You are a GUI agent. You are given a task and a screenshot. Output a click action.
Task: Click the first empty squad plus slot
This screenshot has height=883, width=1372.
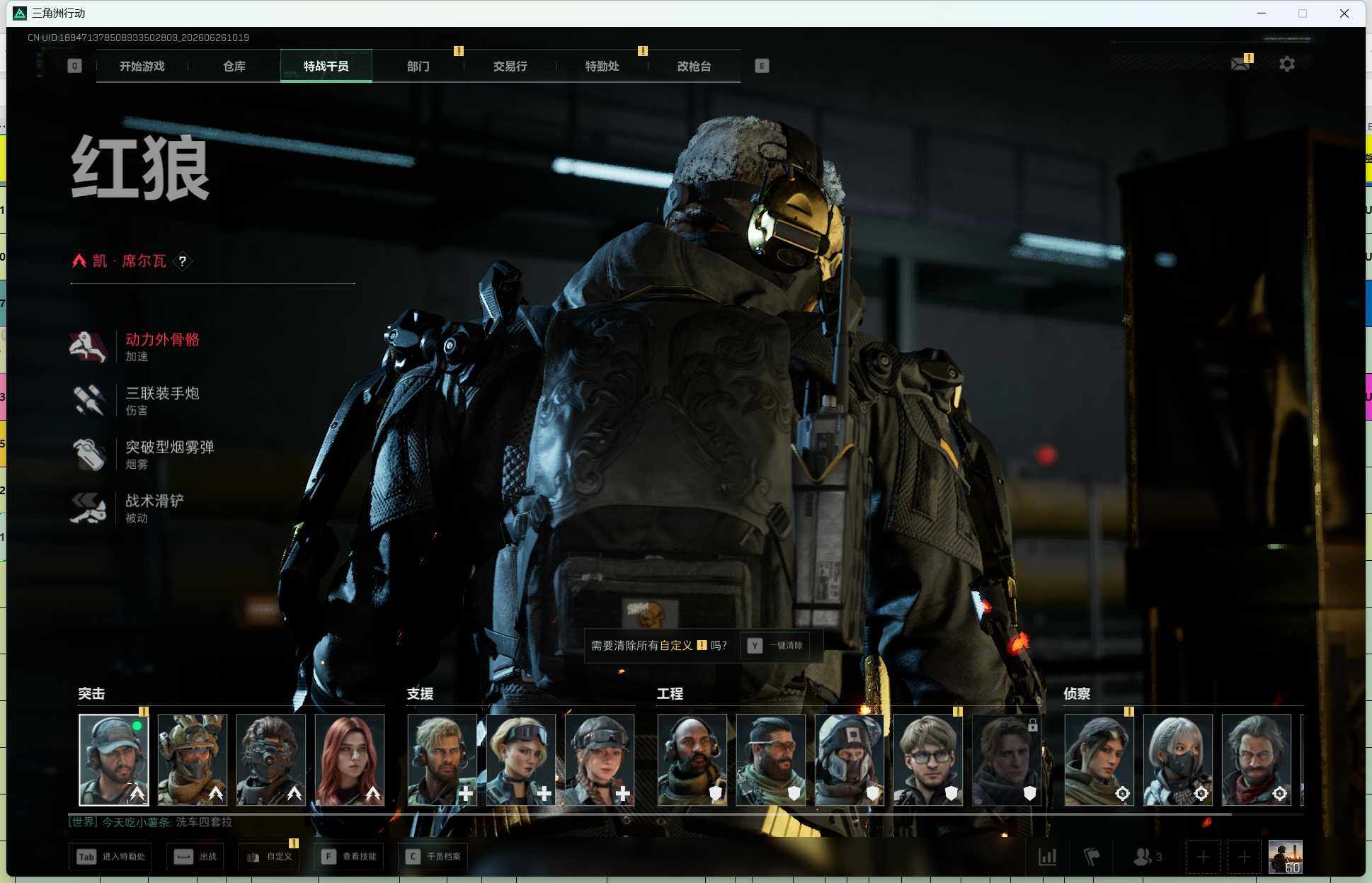(1203, 857)
